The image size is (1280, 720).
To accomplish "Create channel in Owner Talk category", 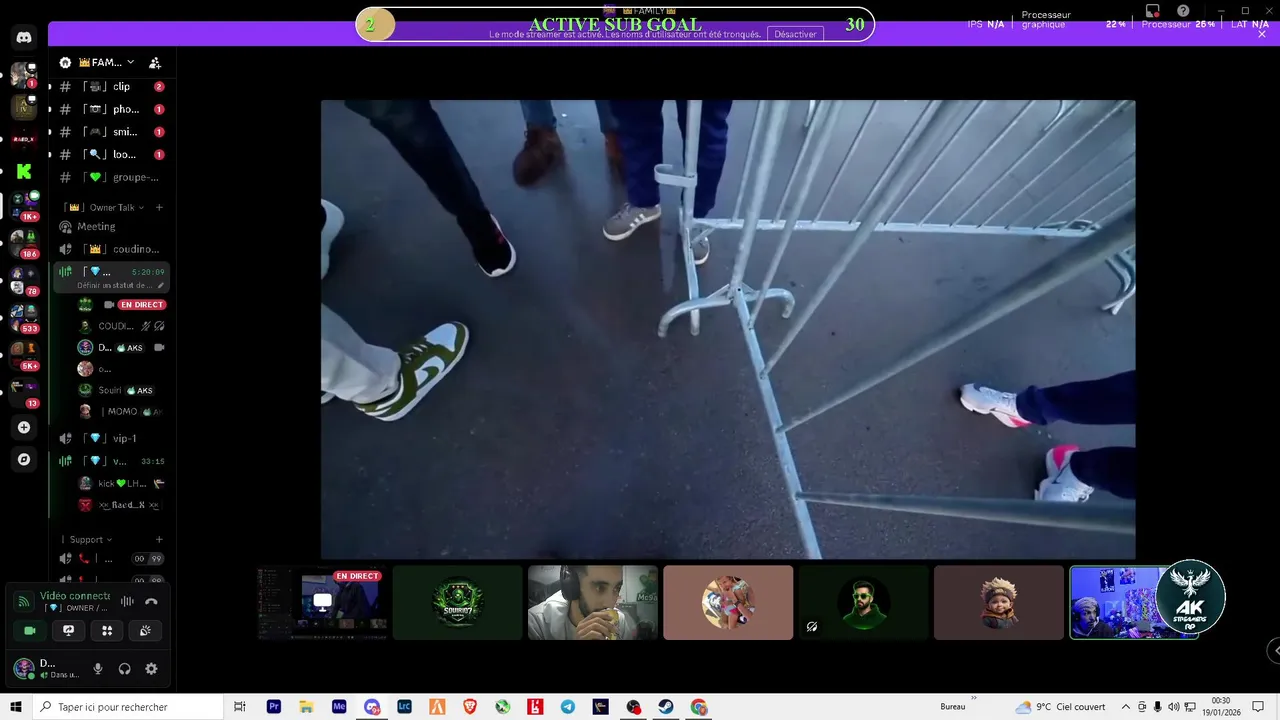I will [159, 207].
